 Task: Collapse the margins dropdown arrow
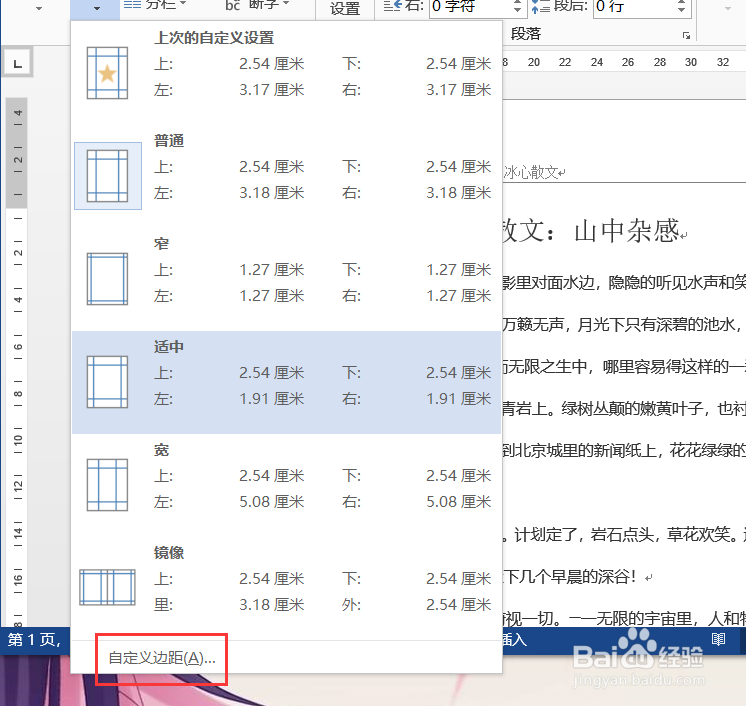pyautogui.click(x=95, y=9)
